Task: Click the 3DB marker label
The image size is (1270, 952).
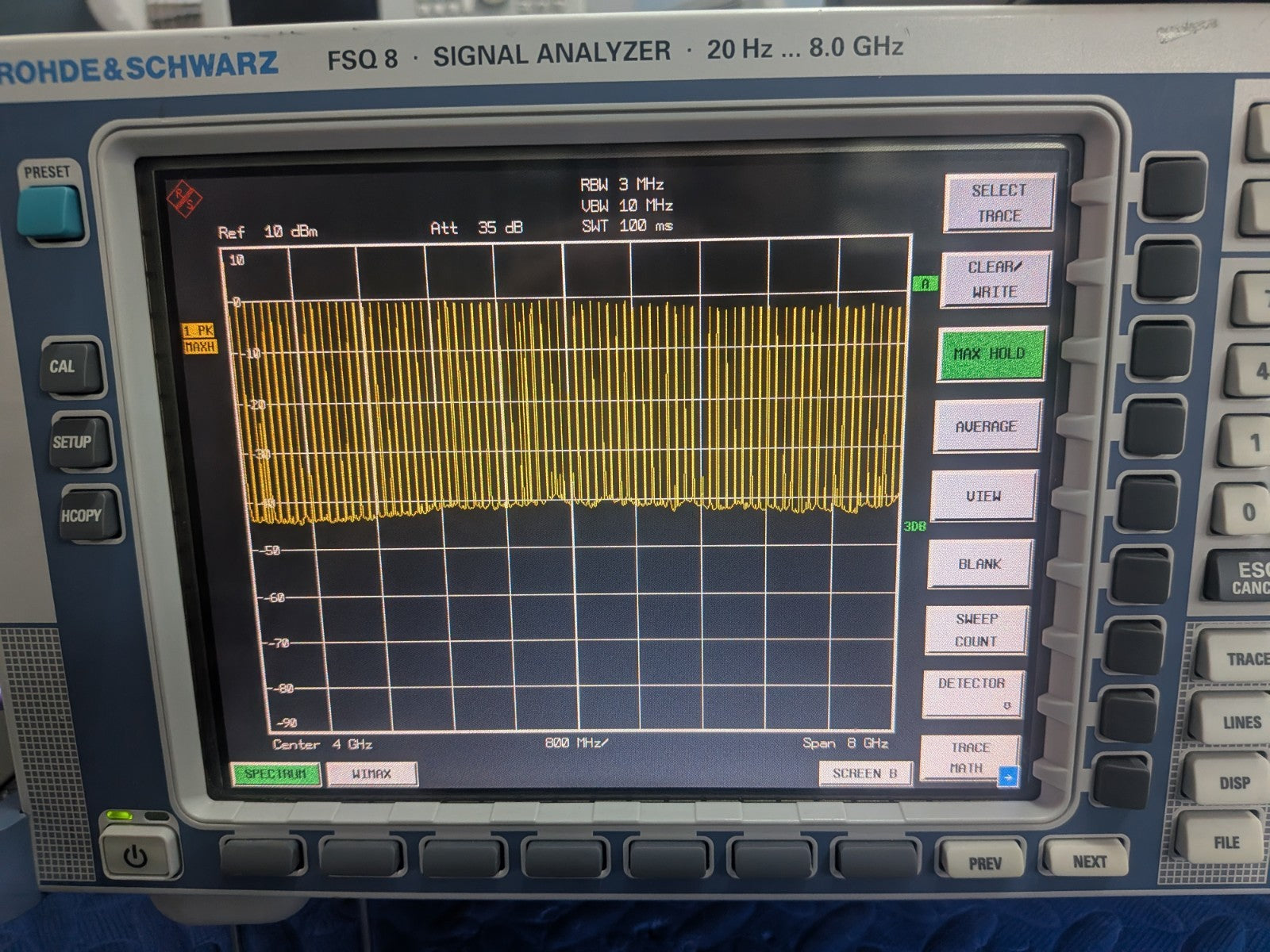Action: point(914,526)
